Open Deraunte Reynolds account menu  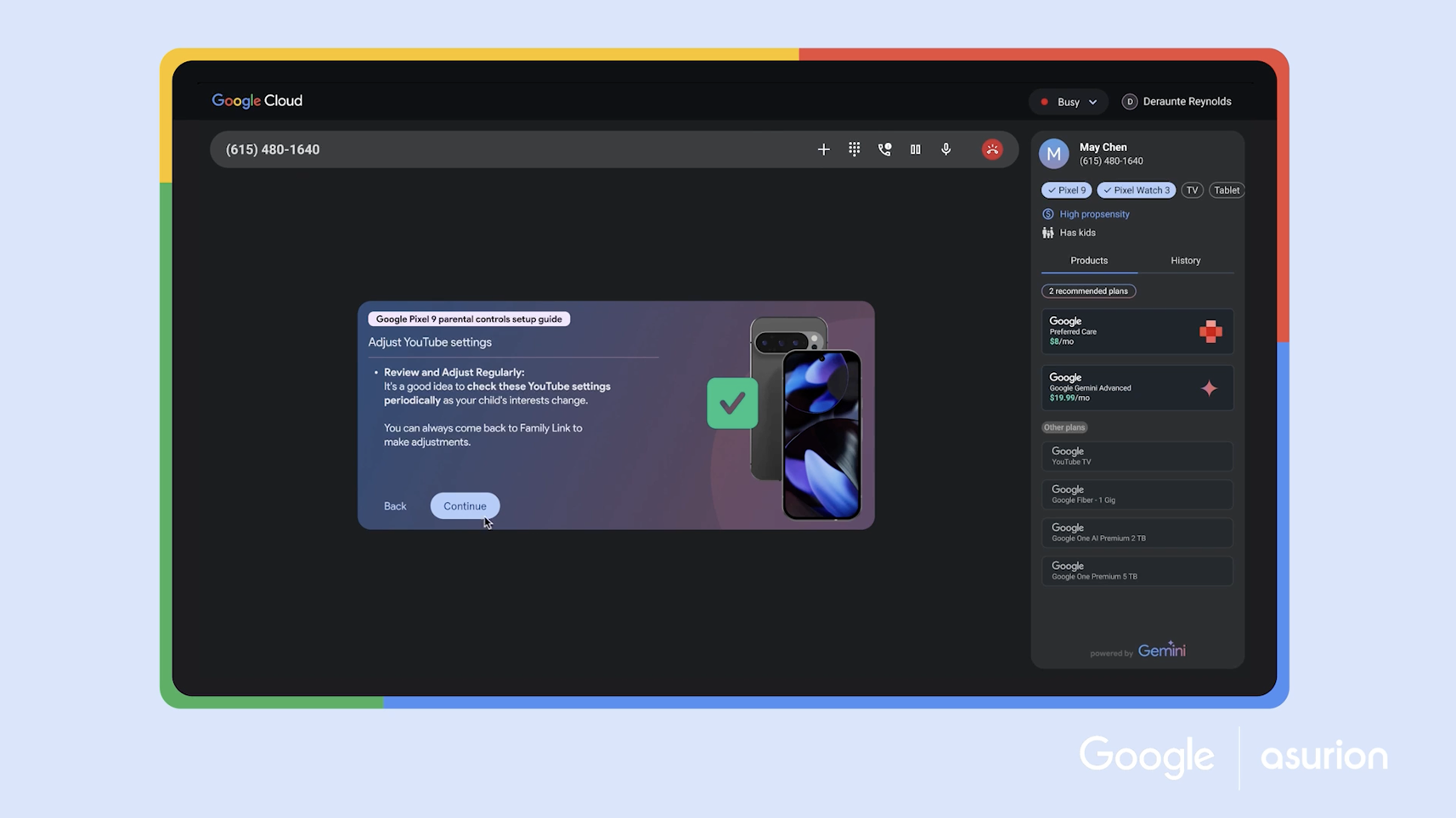click(x=1177, y=102)
